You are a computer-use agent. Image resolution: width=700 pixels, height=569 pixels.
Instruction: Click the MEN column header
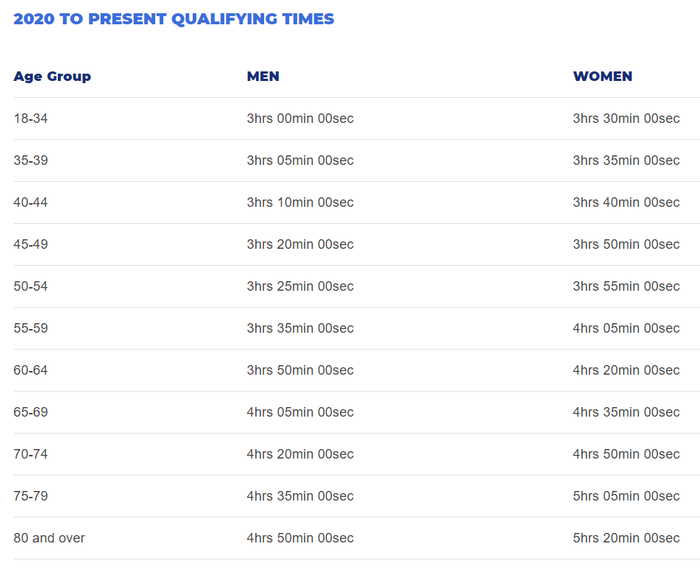click(x=263, y=76)
